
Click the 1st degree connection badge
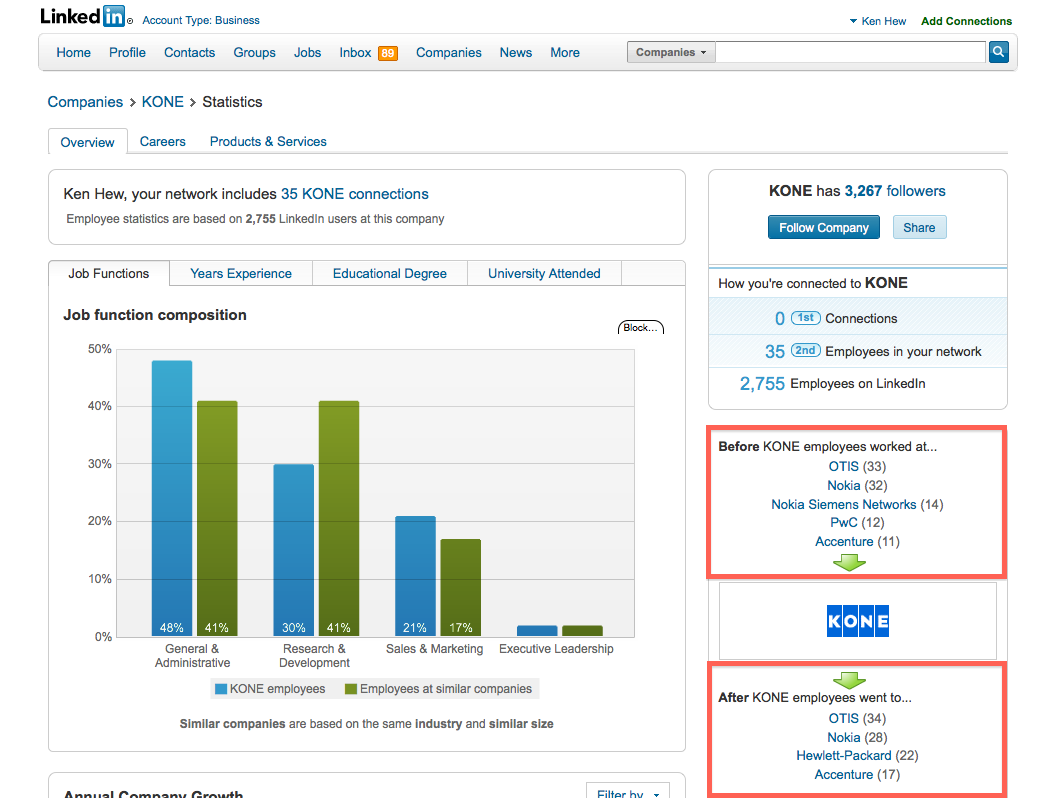[805, 318]
